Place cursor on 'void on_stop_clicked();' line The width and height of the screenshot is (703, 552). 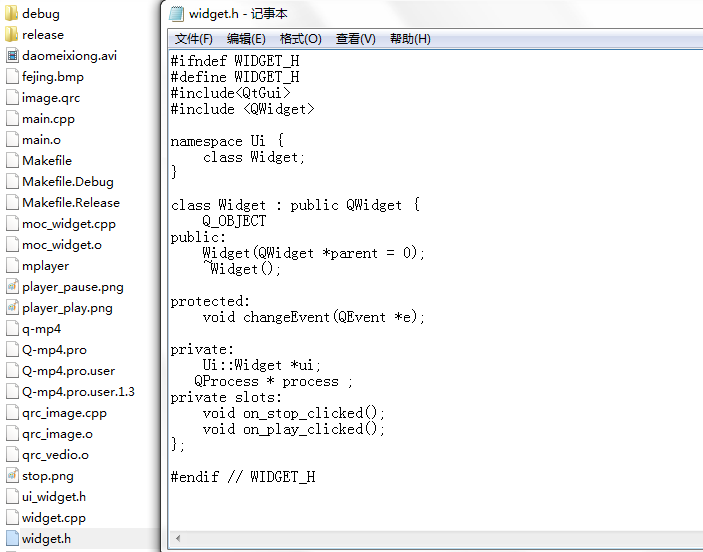click(x=294, y=413)
